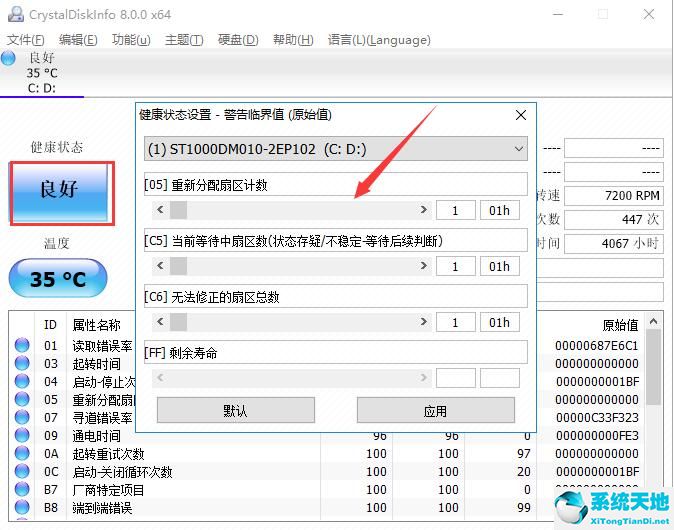Click status orb of 09 通电时间 row
The height and width of the screenshot is (530, 674).
pos(22,435)
